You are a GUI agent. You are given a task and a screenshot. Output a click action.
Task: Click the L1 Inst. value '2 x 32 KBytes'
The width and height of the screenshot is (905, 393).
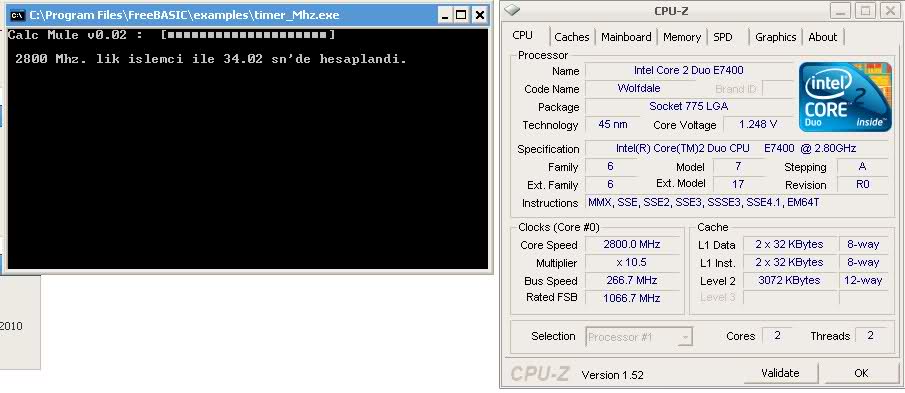(x=789, y=263)
